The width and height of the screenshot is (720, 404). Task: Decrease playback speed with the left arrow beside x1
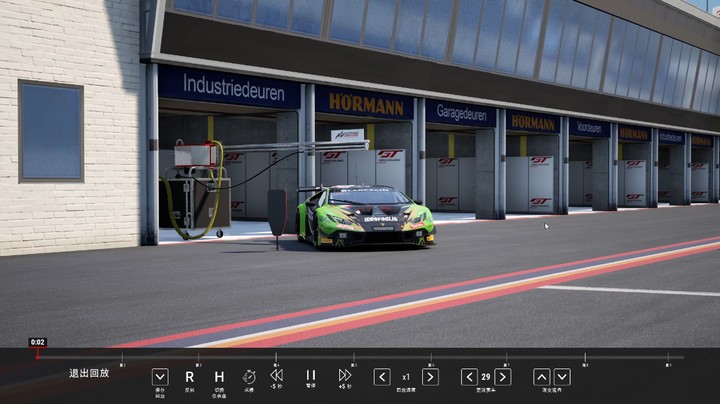tap(382, 377)
